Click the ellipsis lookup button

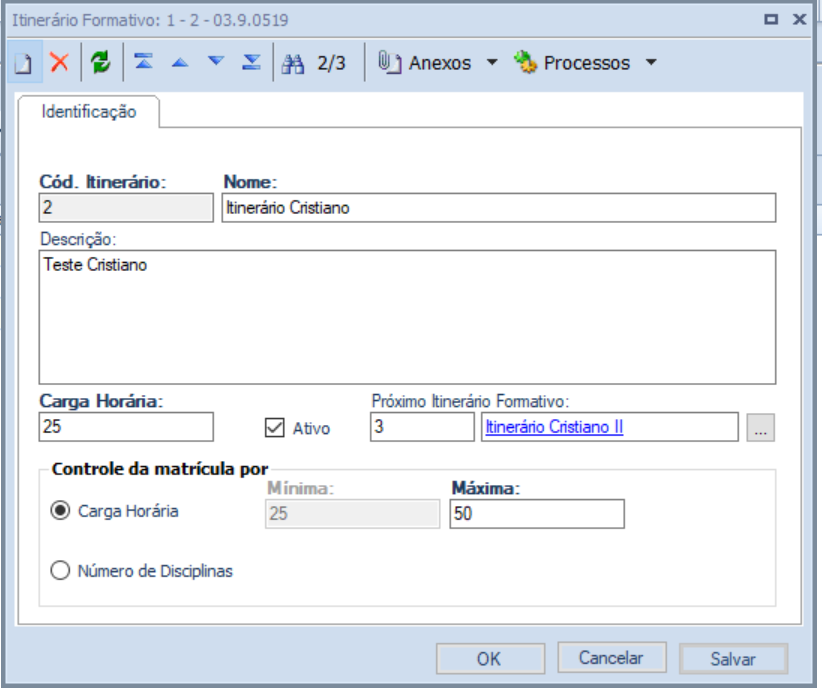[761, 427]
